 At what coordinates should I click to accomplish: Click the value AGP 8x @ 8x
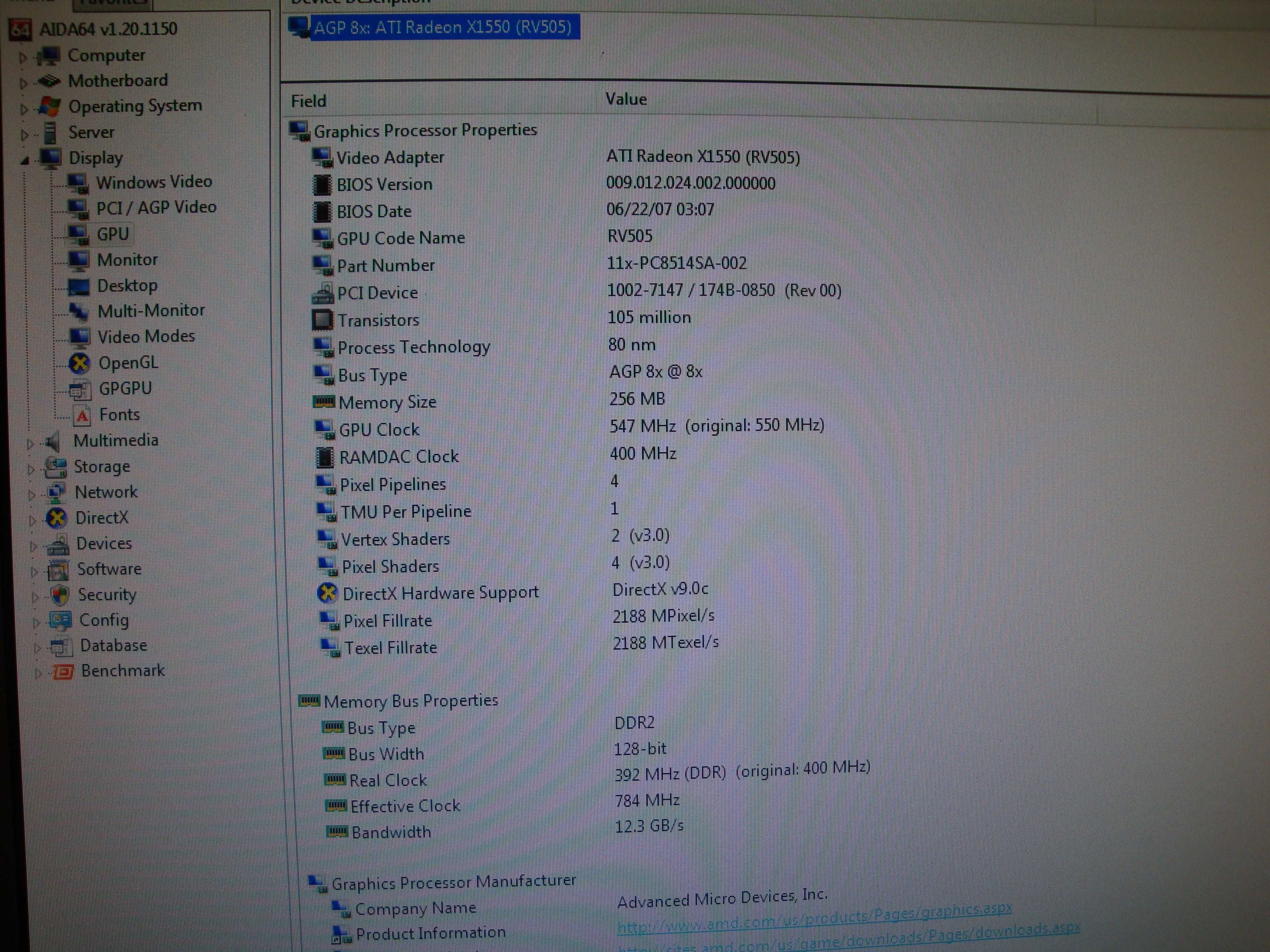(x=656, y=372)
